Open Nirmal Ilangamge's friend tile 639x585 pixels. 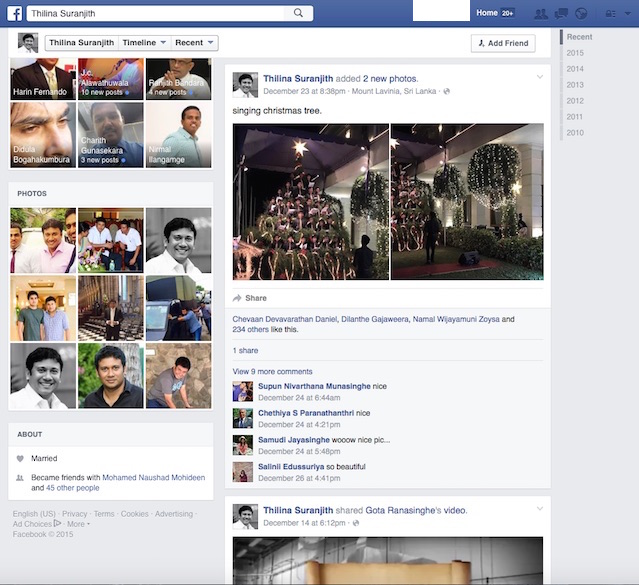pyautogui.click(x=178, y=135)
